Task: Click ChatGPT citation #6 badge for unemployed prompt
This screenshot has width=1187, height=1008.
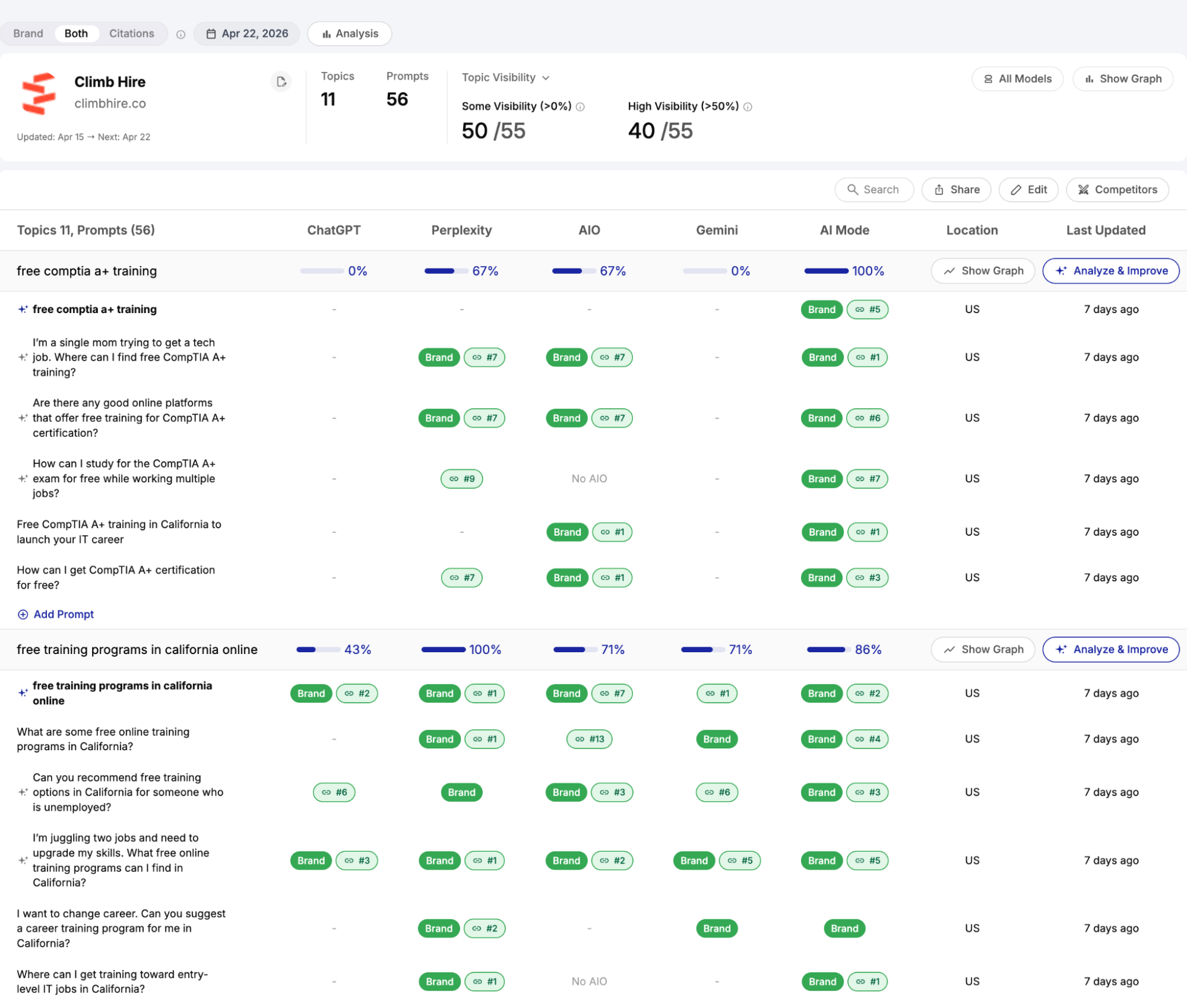Action: 334,792
